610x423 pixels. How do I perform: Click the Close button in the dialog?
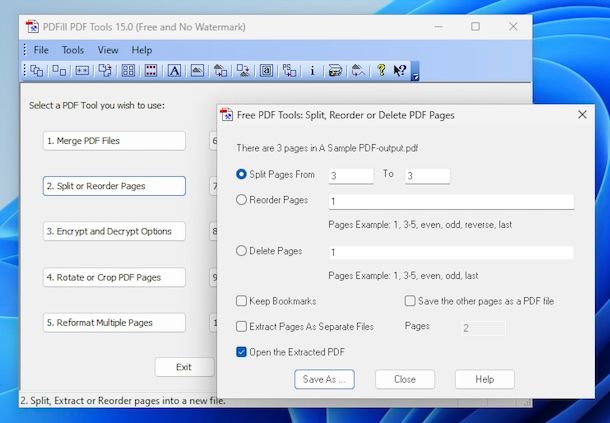405,379
